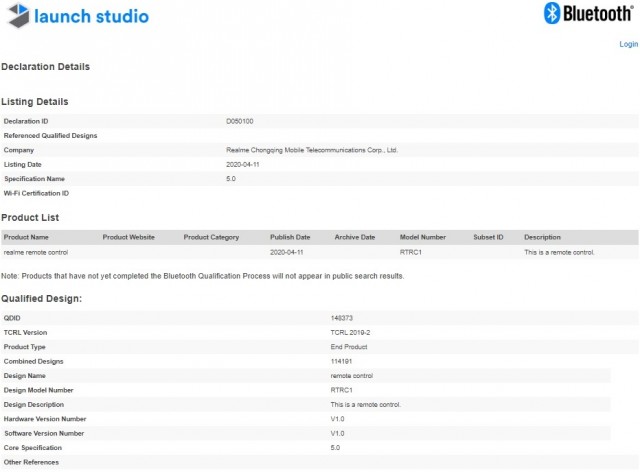Screen dimensions: 640x472
Task: Select the Publish Date cell 2020-04-11
Action: [x=287, y=252]
